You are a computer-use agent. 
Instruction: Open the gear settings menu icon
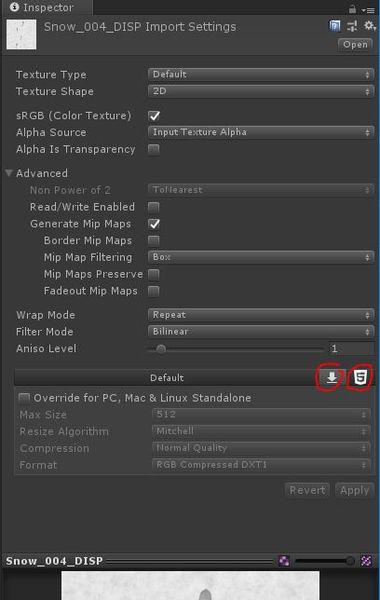pyautogui.click(x=369, y=26)
